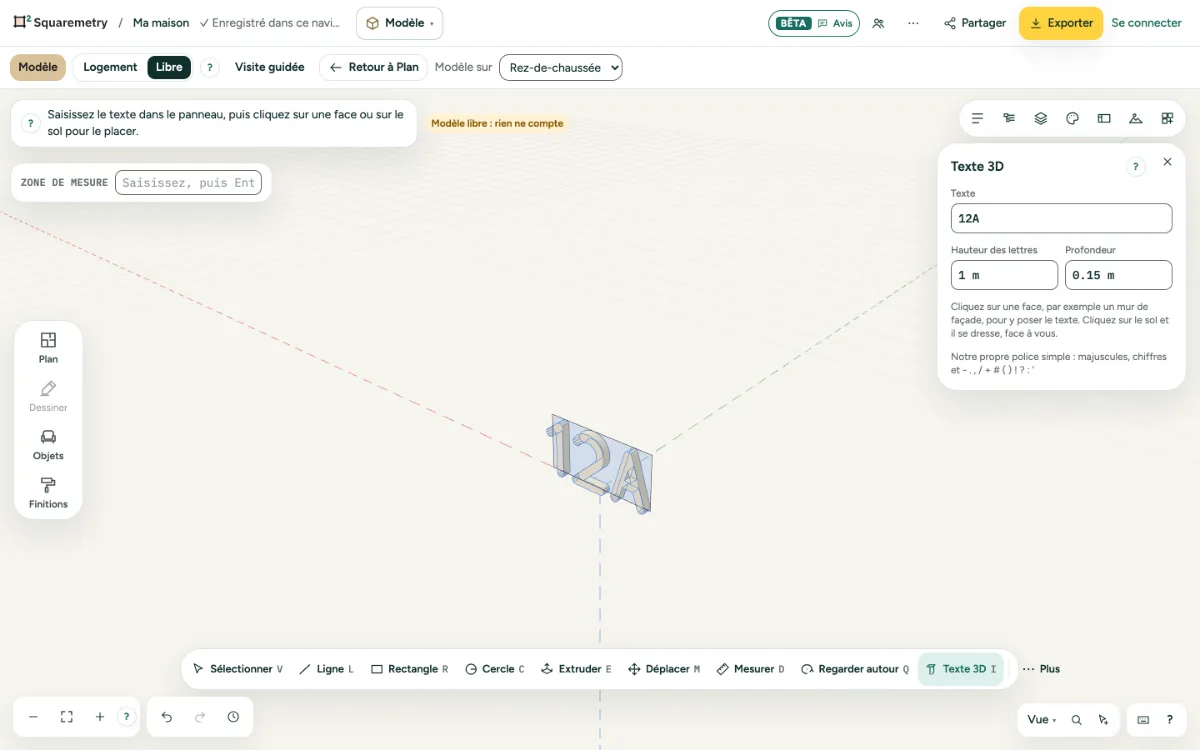The height and width of the screenshot is (750, 1200).
Task: Open the Rez-de-chaussée floor dropdown
Action: click(x=561, y=67)
